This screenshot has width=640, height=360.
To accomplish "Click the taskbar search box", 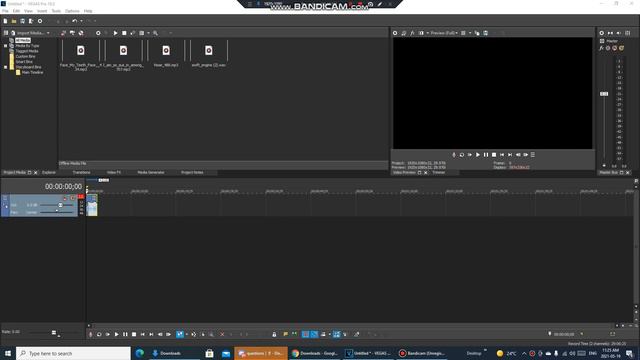I will [x=73, y=353].
